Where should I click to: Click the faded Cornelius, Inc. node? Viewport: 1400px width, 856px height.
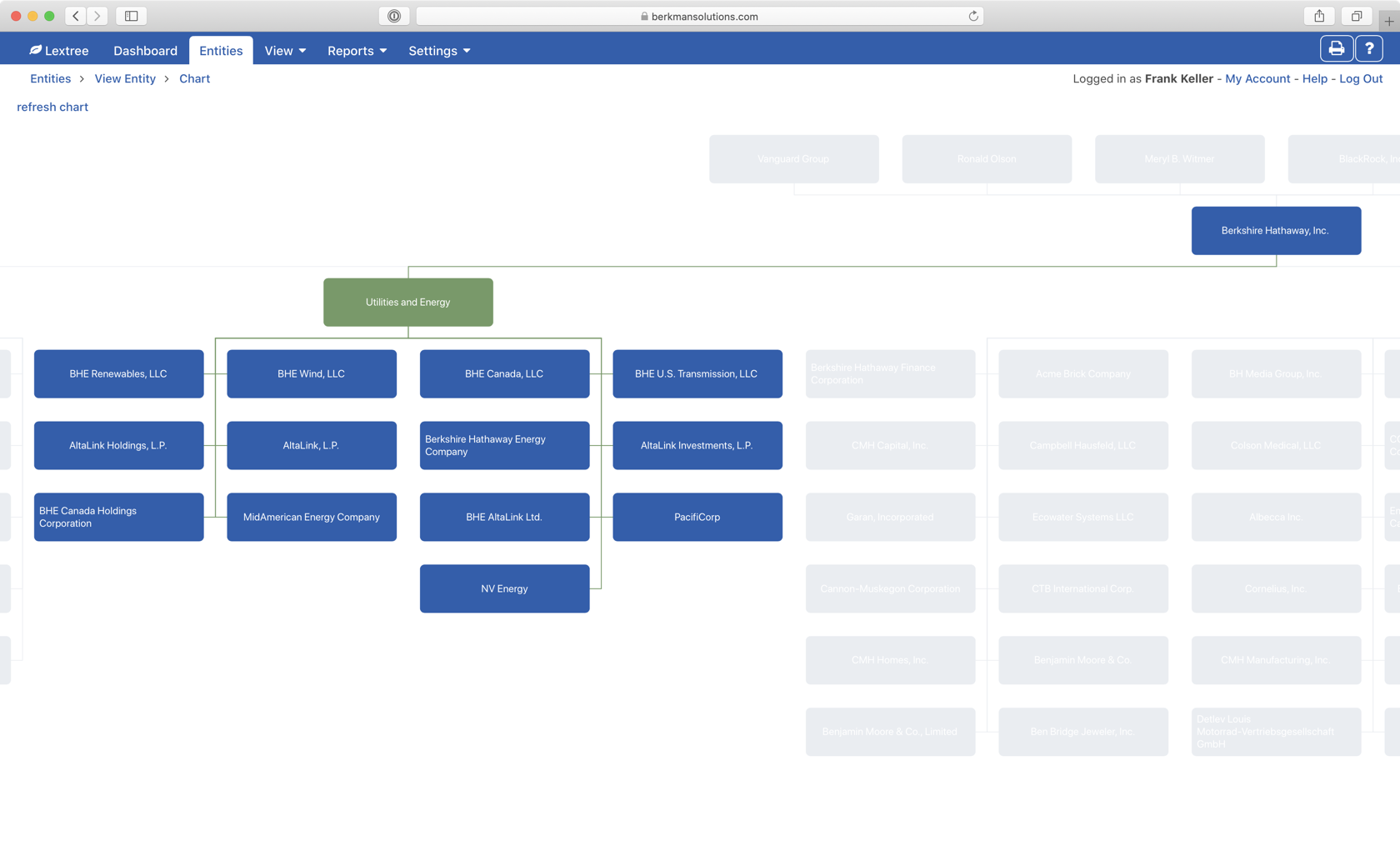(x=1276, y=589)
